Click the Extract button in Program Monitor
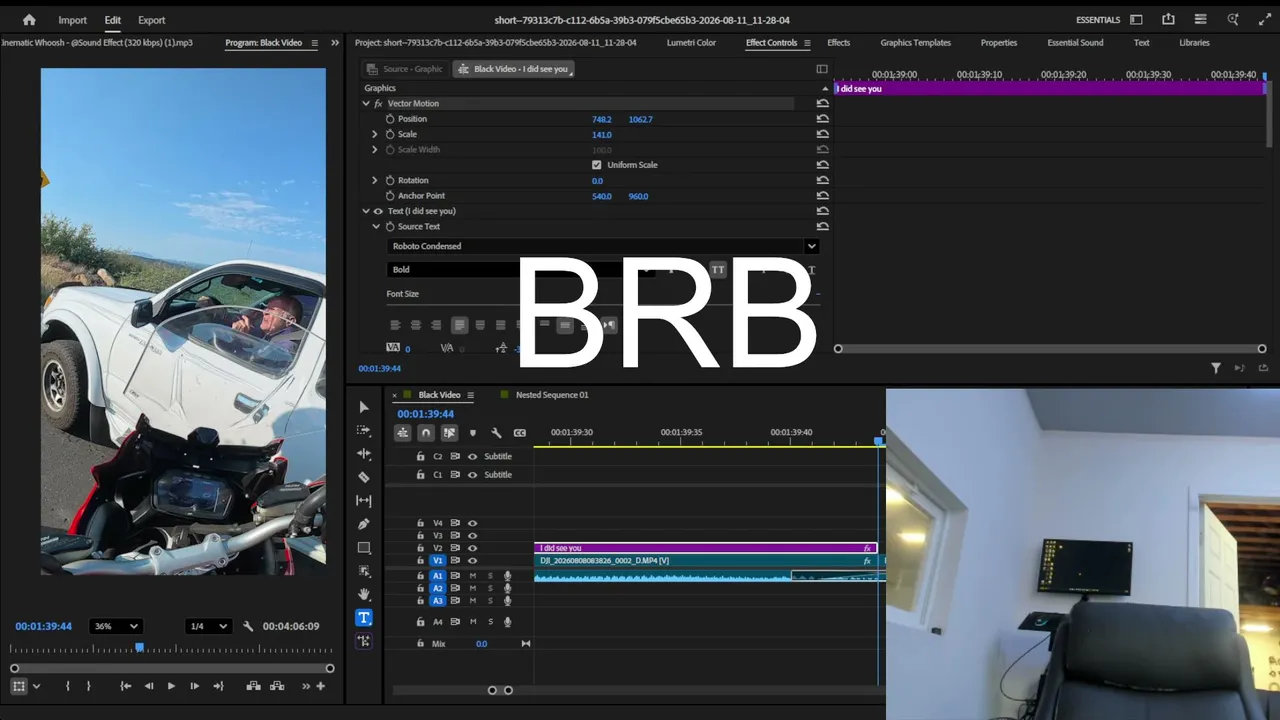The image size is (1280, 720). (277, 686)
